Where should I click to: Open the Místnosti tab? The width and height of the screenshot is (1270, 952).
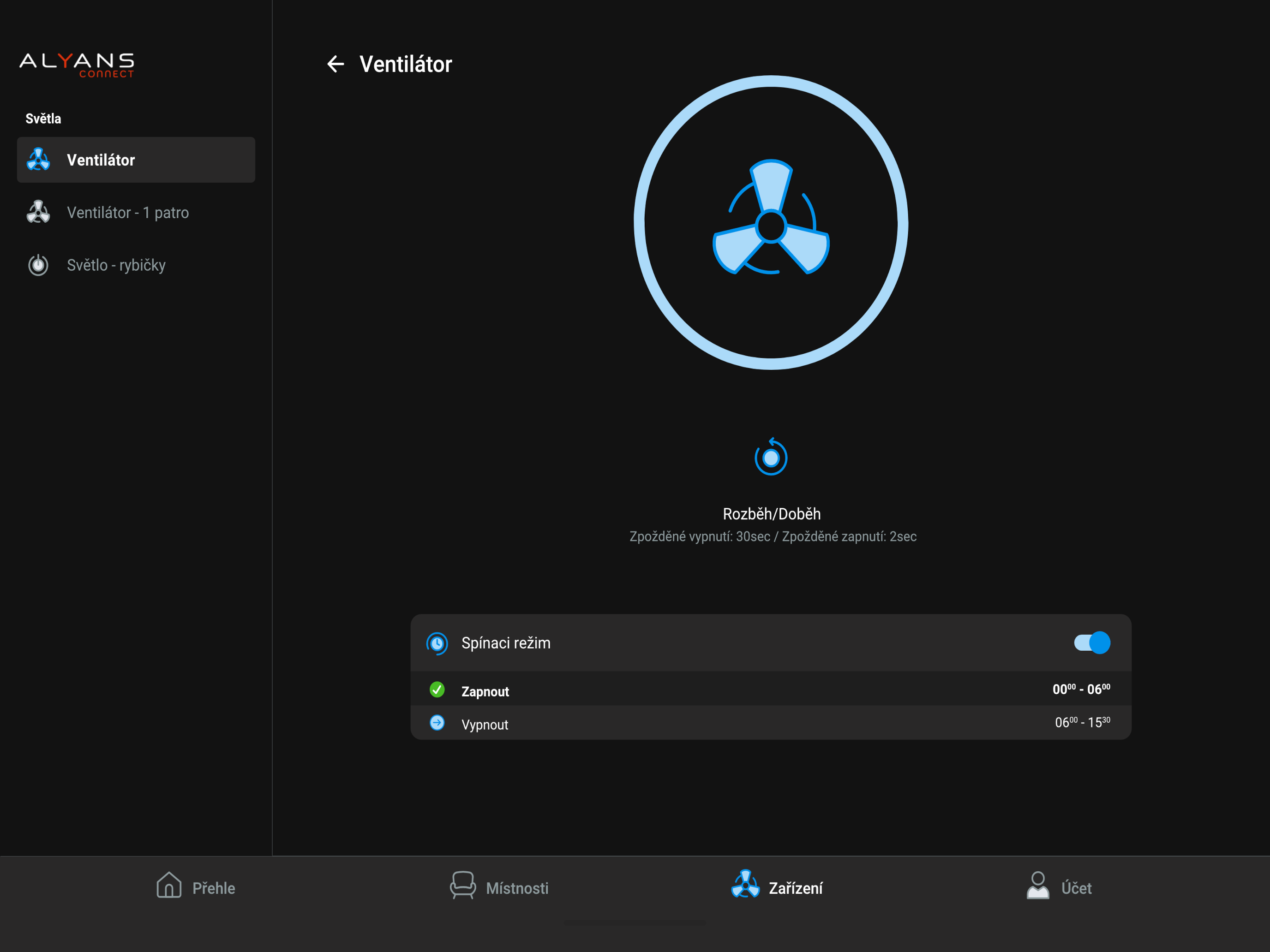pyautogui.click(x=499, y=887)
